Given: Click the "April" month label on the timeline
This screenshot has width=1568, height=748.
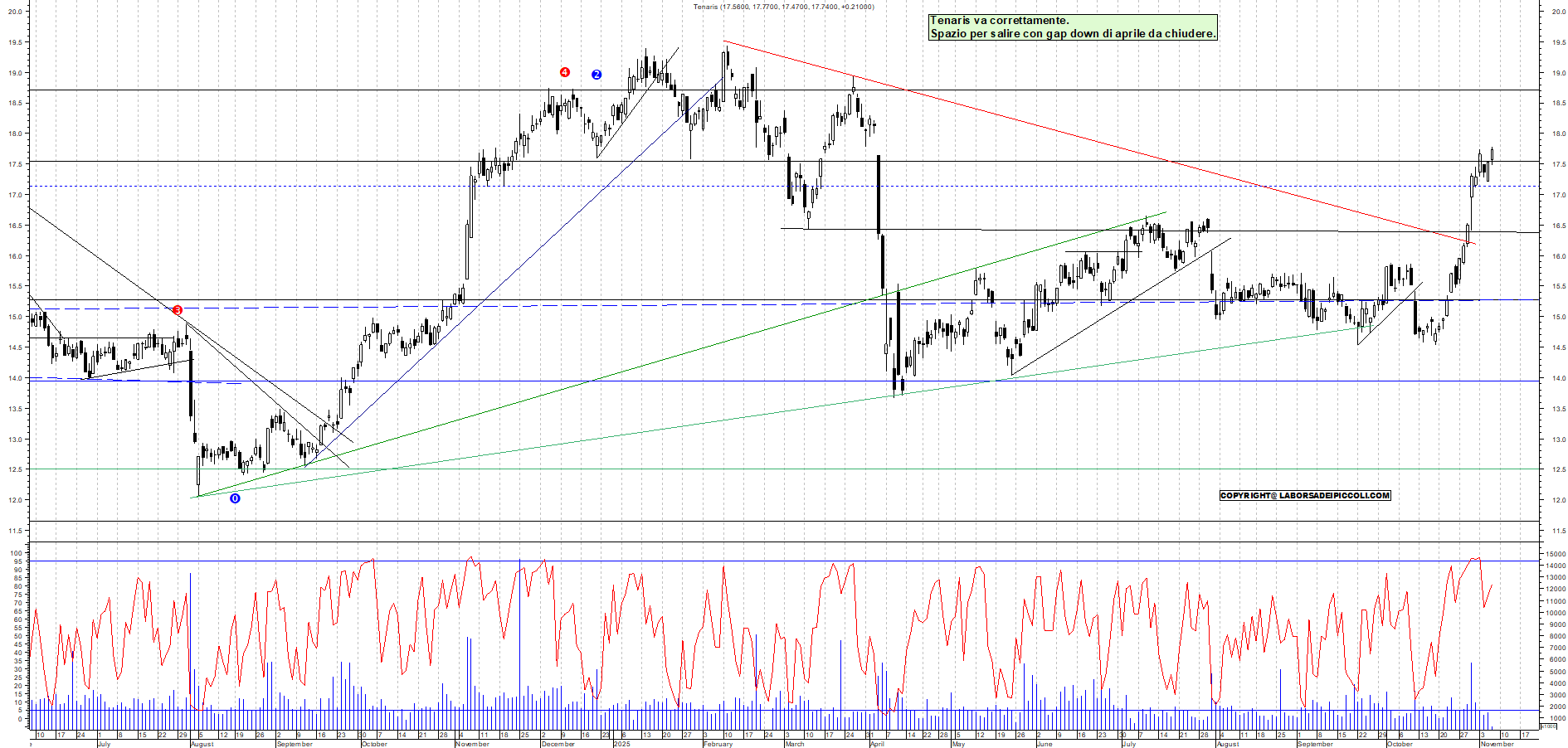Looking at the screenshot, I should coord(879,745).
